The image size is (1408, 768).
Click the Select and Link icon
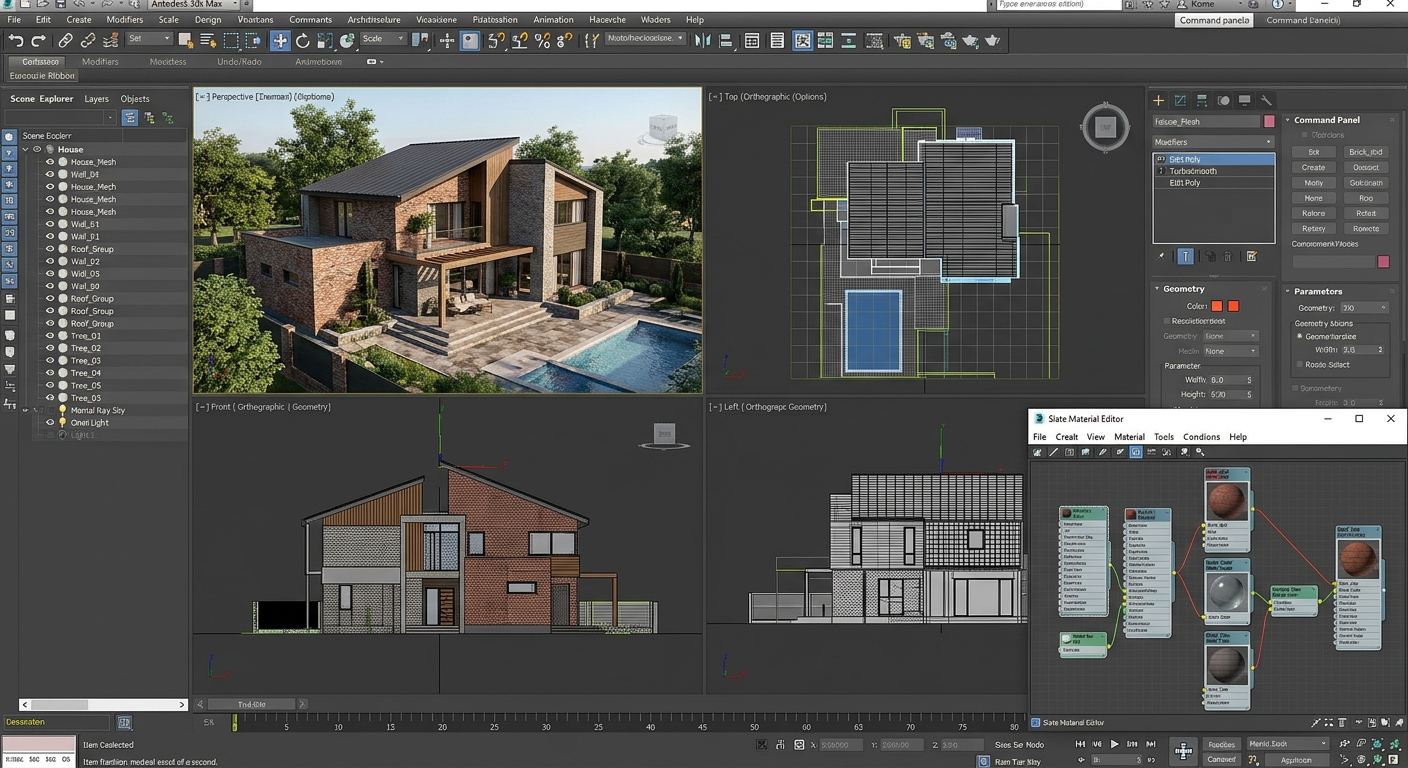click(x=66, y=40)
